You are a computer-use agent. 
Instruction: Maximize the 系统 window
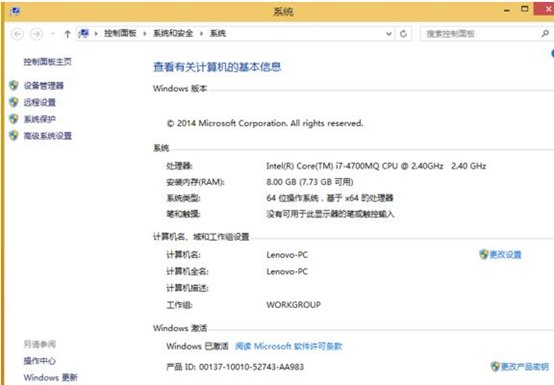click(525, 9)
